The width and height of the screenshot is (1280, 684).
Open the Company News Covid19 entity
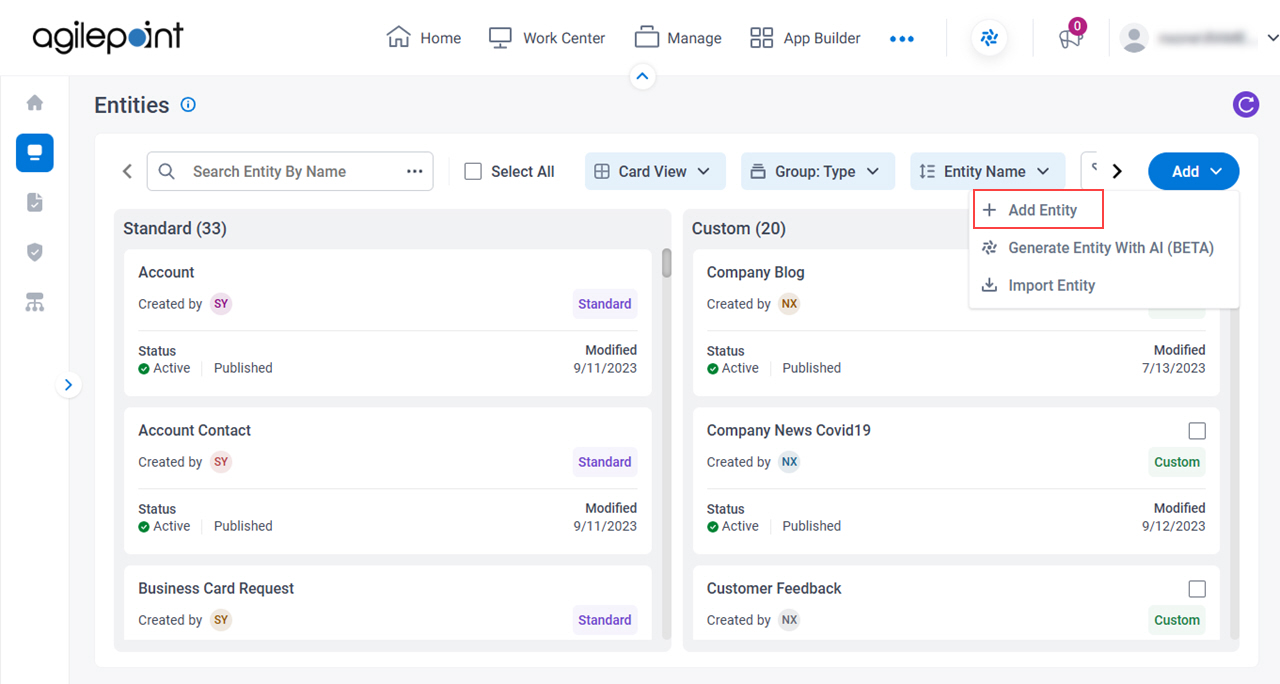click(956, 480)
